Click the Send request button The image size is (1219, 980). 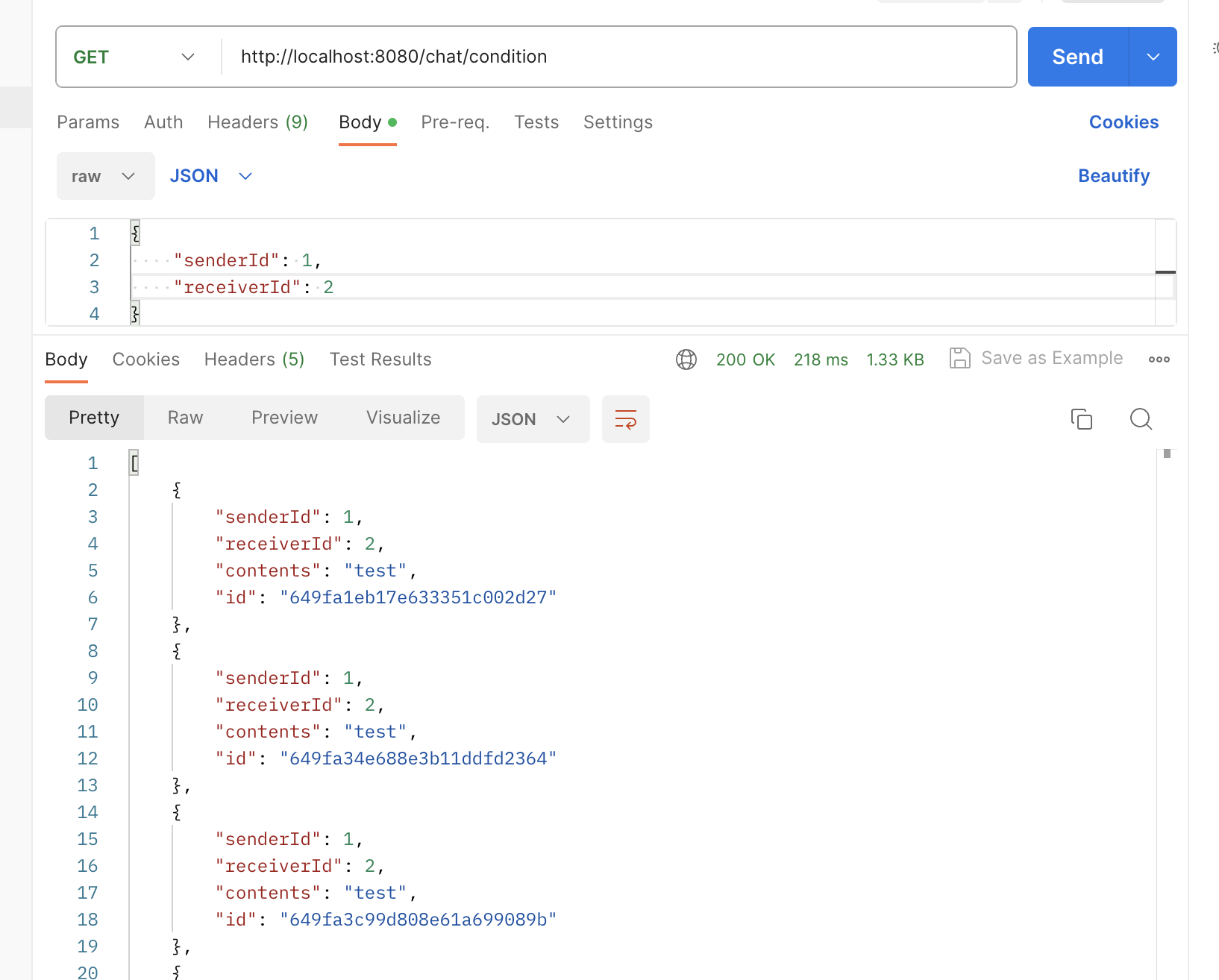click(x=1077, y=57)
